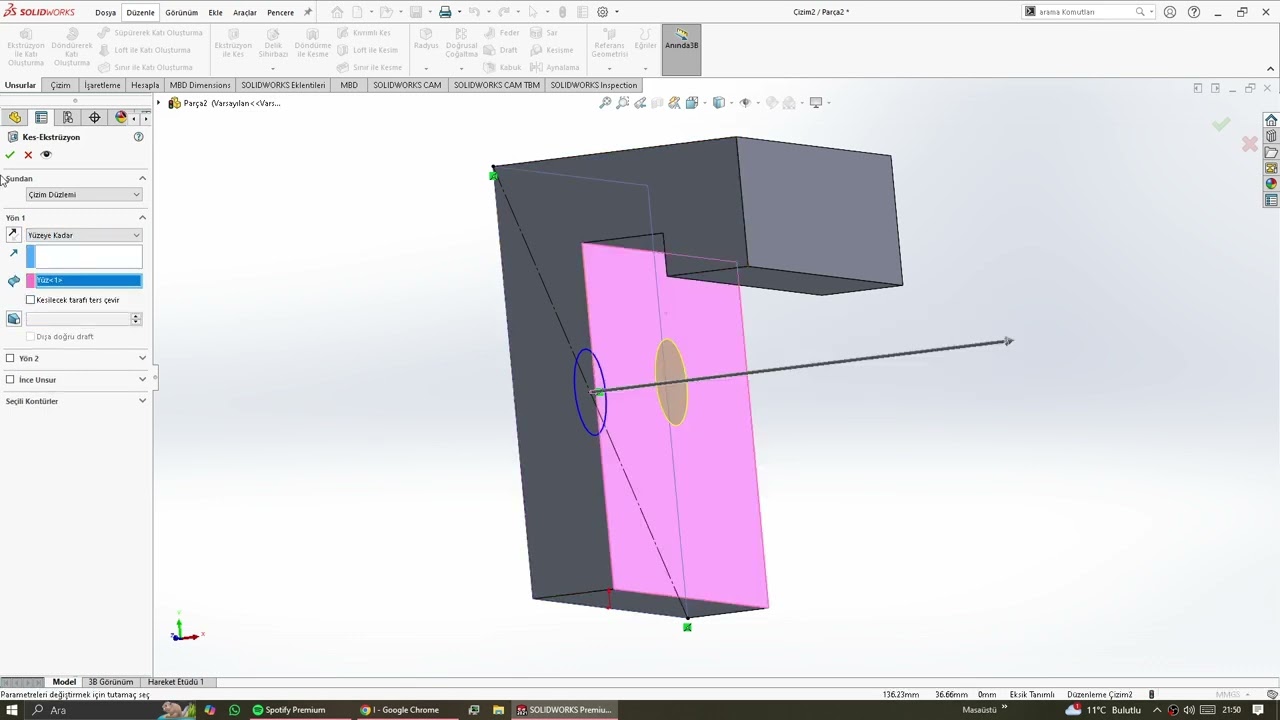Click the blue direction color swatch
Viewport: 1280px width, 720px height.
click(x=31, y=257)
